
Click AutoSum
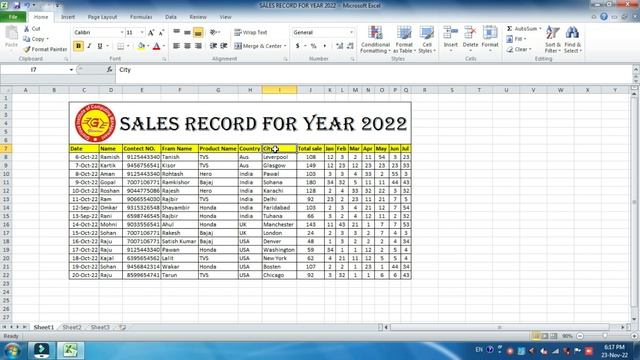(522, 29)
